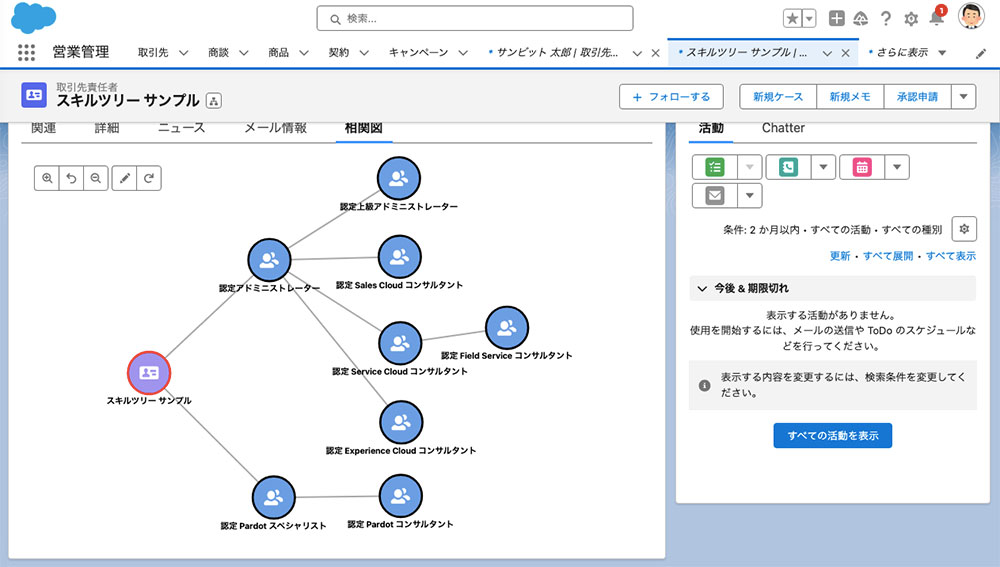Select the スキルツリー サンプル root node
Screen dimensions: 1000x567
point(149,372)
